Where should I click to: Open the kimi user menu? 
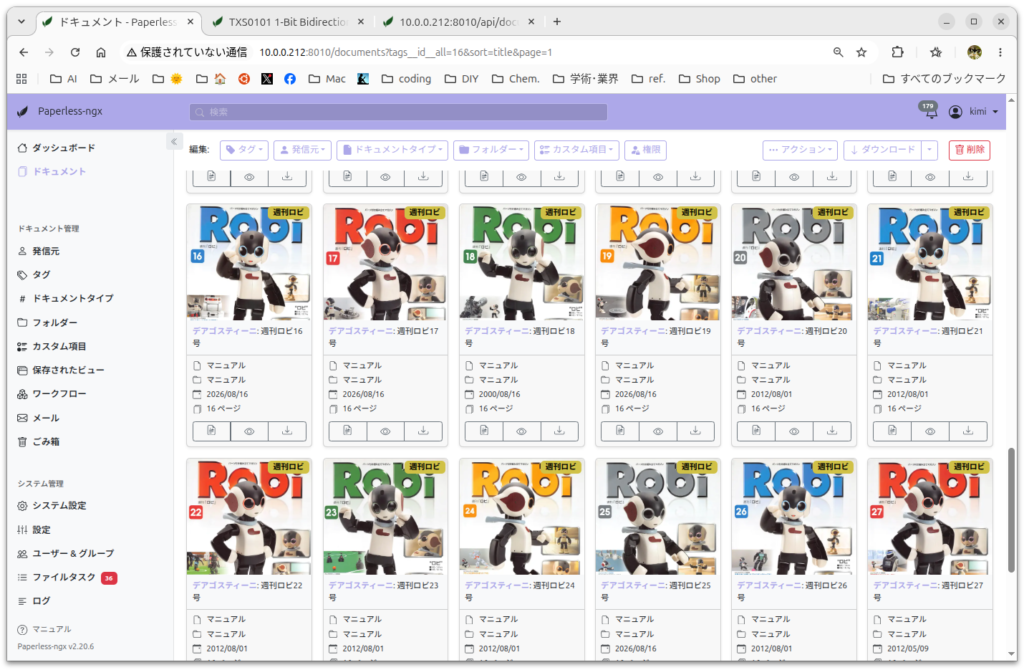973,112
